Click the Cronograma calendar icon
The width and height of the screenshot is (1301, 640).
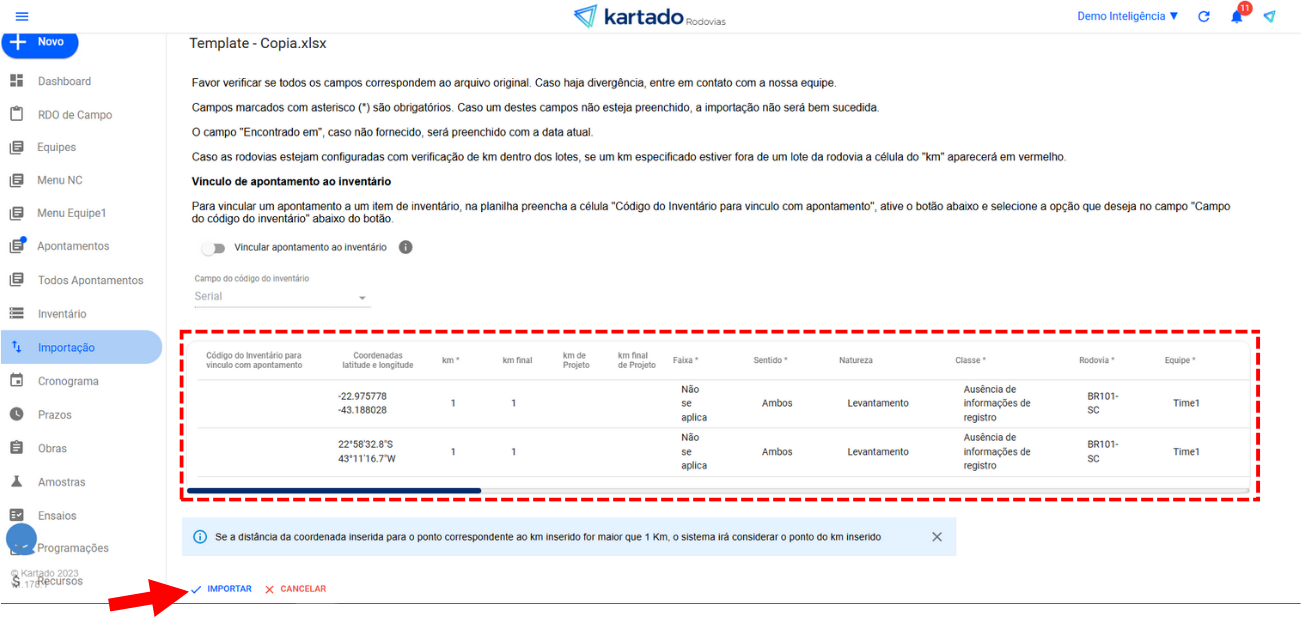pos(17,381)
